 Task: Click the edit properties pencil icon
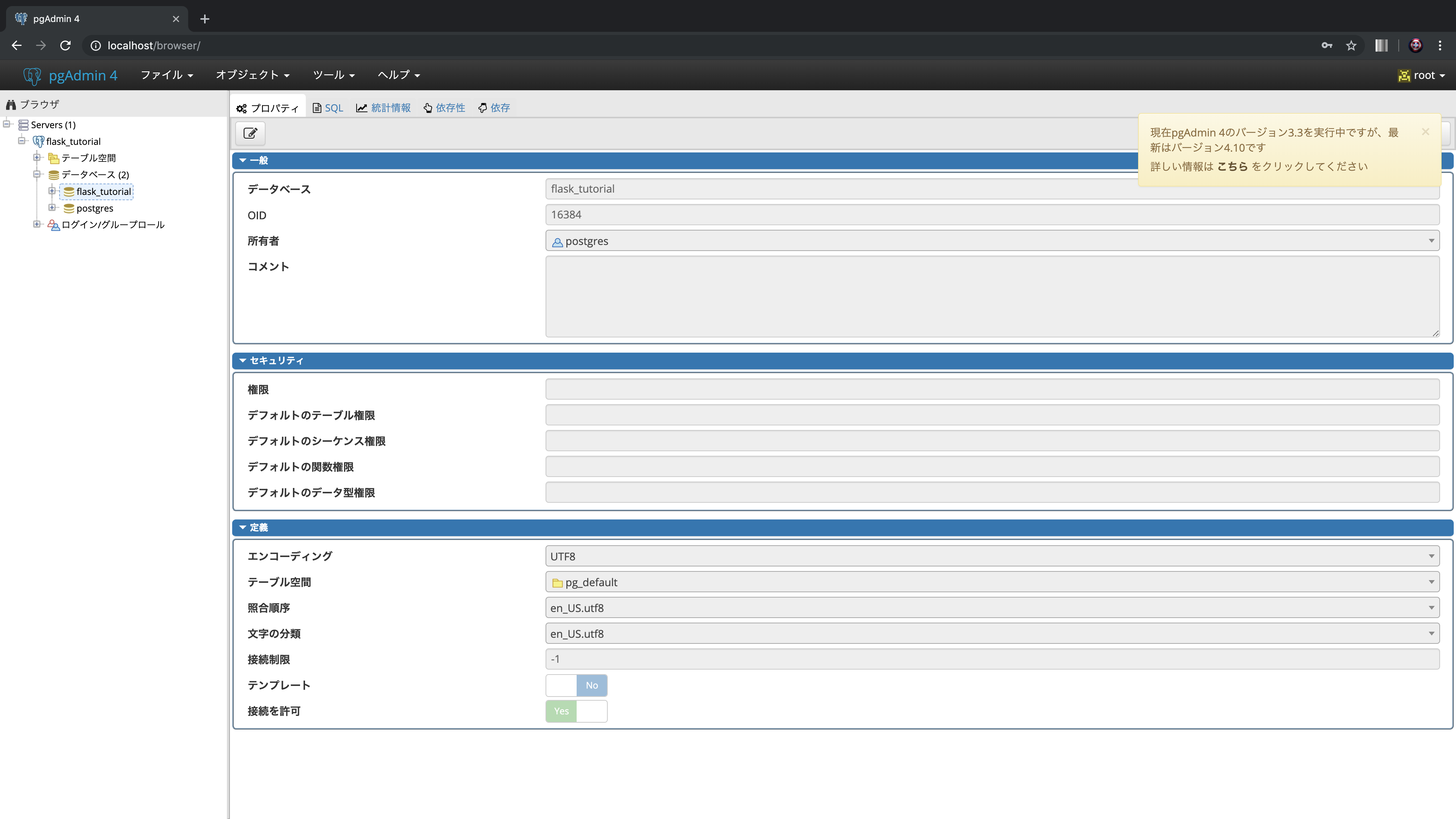tap(250, 133)
